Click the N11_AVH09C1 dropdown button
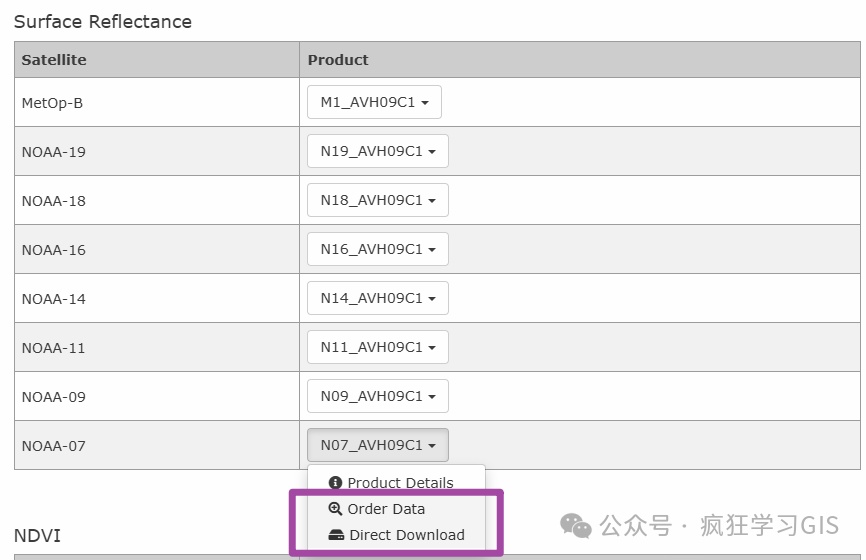The height and width of the screenshot is (560, 866). pos(377,347)
